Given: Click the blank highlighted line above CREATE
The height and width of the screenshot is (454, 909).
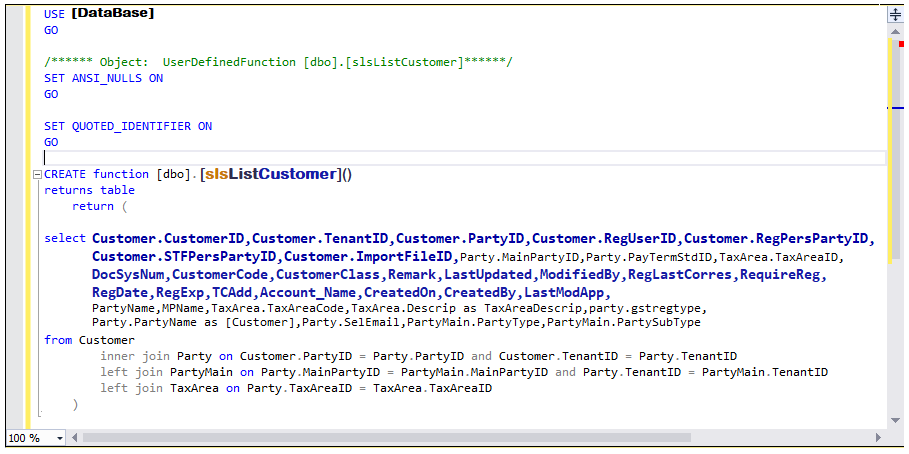Looking at the screenshot, I should pyautogui.click(x=464, y=158).
